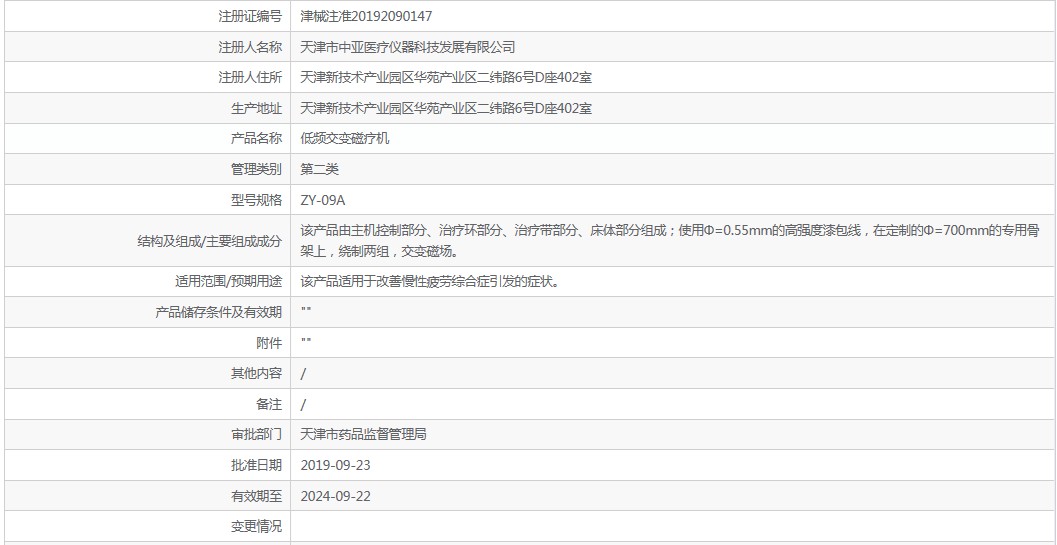
Task: Select the value 天津市药品监督管理局
Action: pos(364,434)
